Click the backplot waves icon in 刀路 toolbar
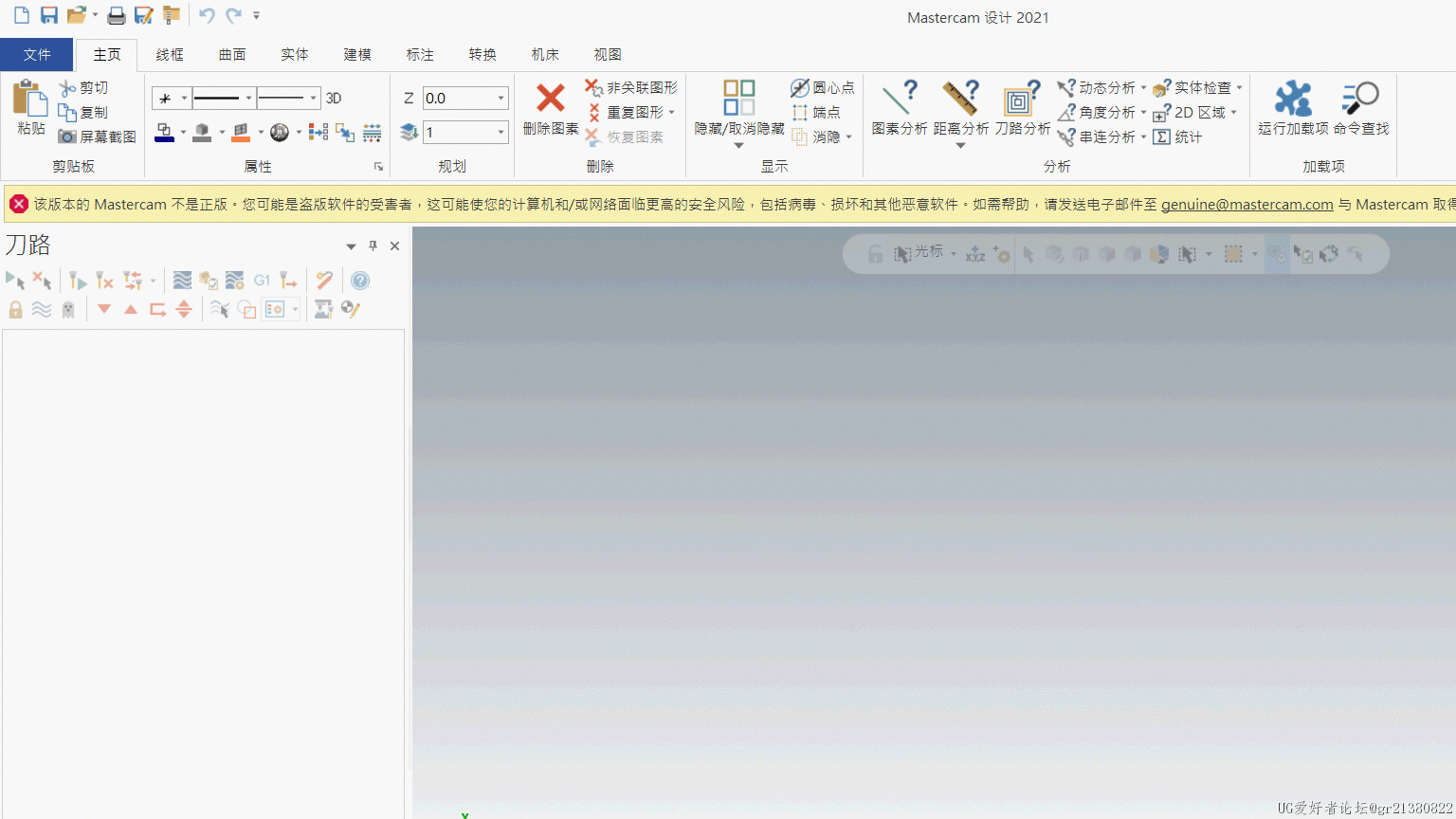 pyautogui.click(x=182, y=281)
